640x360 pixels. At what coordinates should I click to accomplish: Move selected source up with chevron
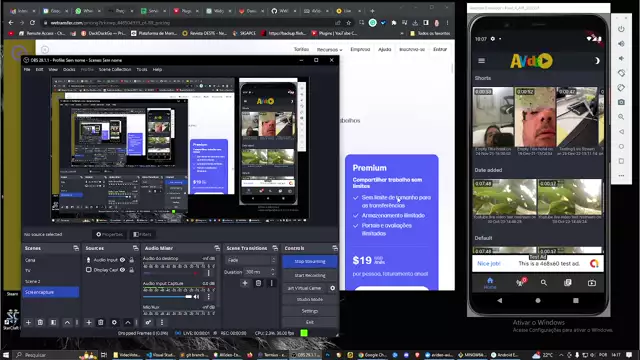128,322
